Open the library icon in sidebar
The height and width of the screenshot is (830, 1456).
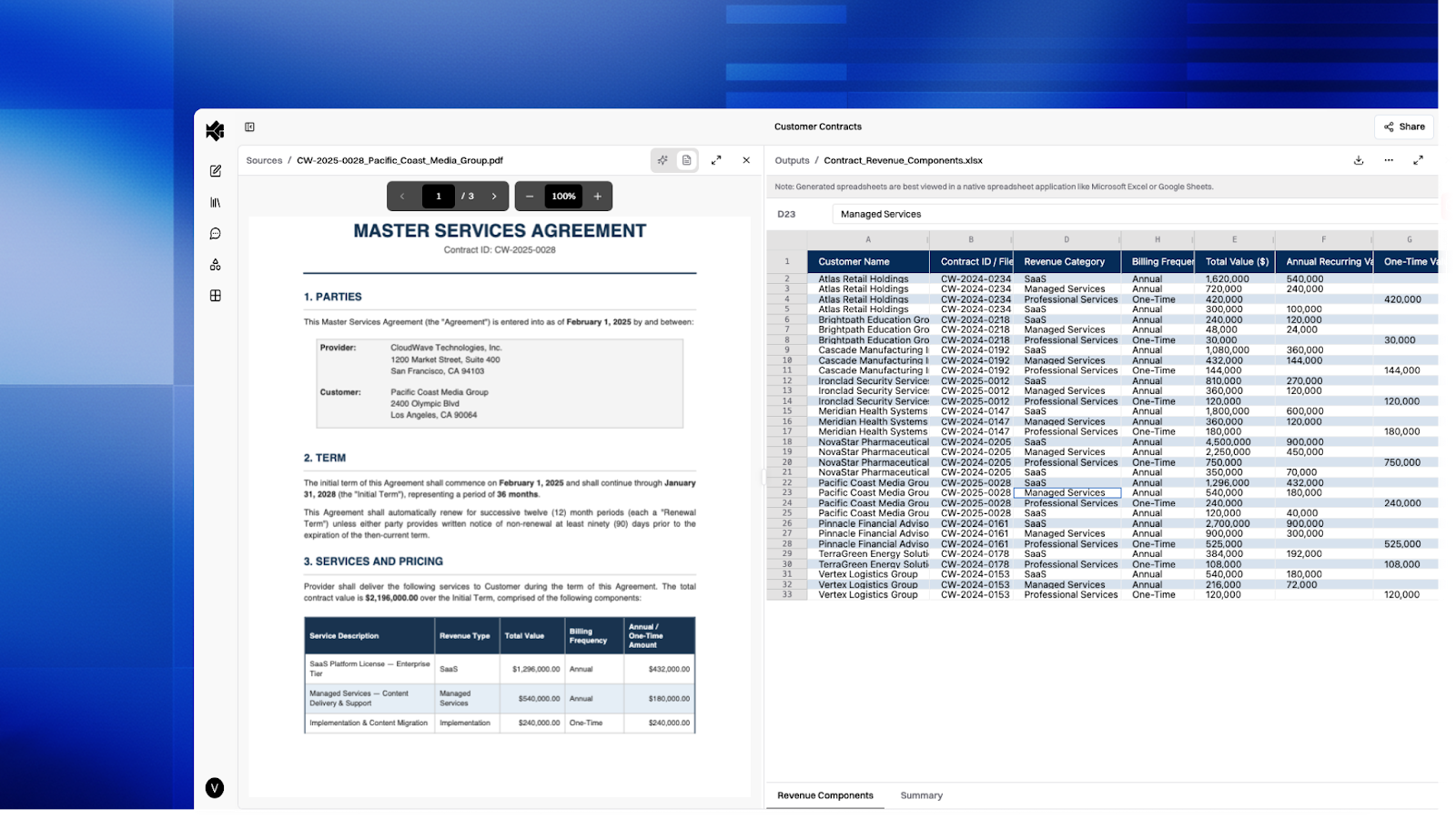point(216,203)
